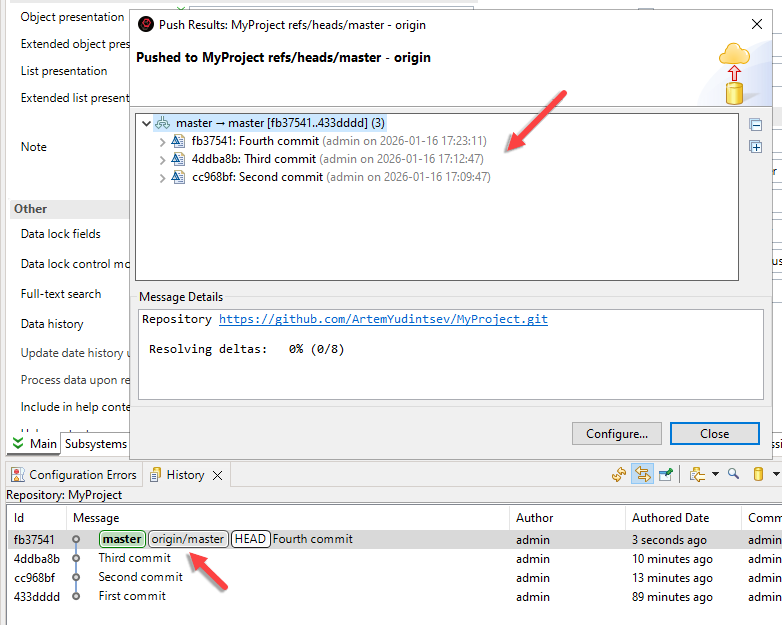Image resolution: width=782 pixels, height=625 pixels.
Task: Open the GitHub MyProject.git repository link
Action: coord(383,320)
